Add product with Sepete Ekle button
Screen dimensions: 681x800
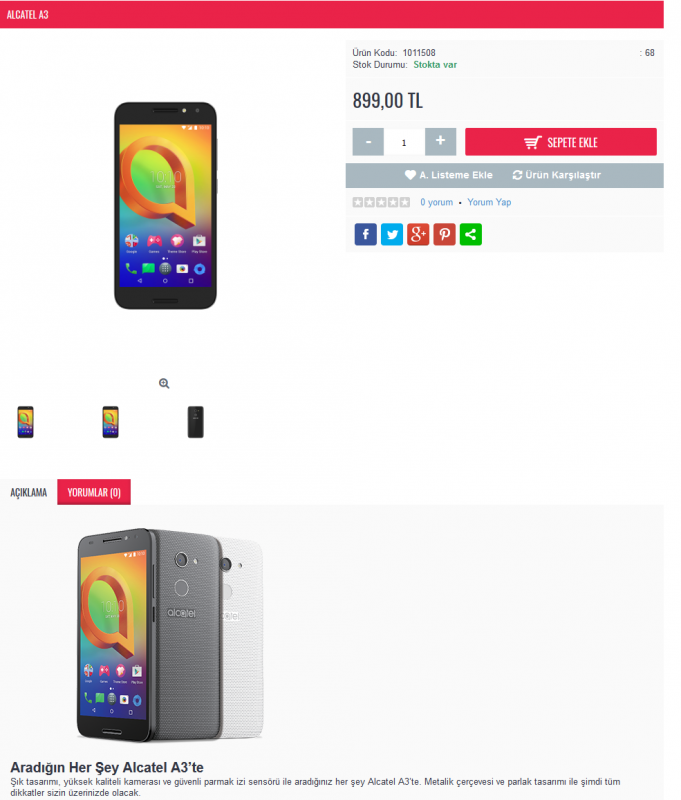click(x=561, y=142)
